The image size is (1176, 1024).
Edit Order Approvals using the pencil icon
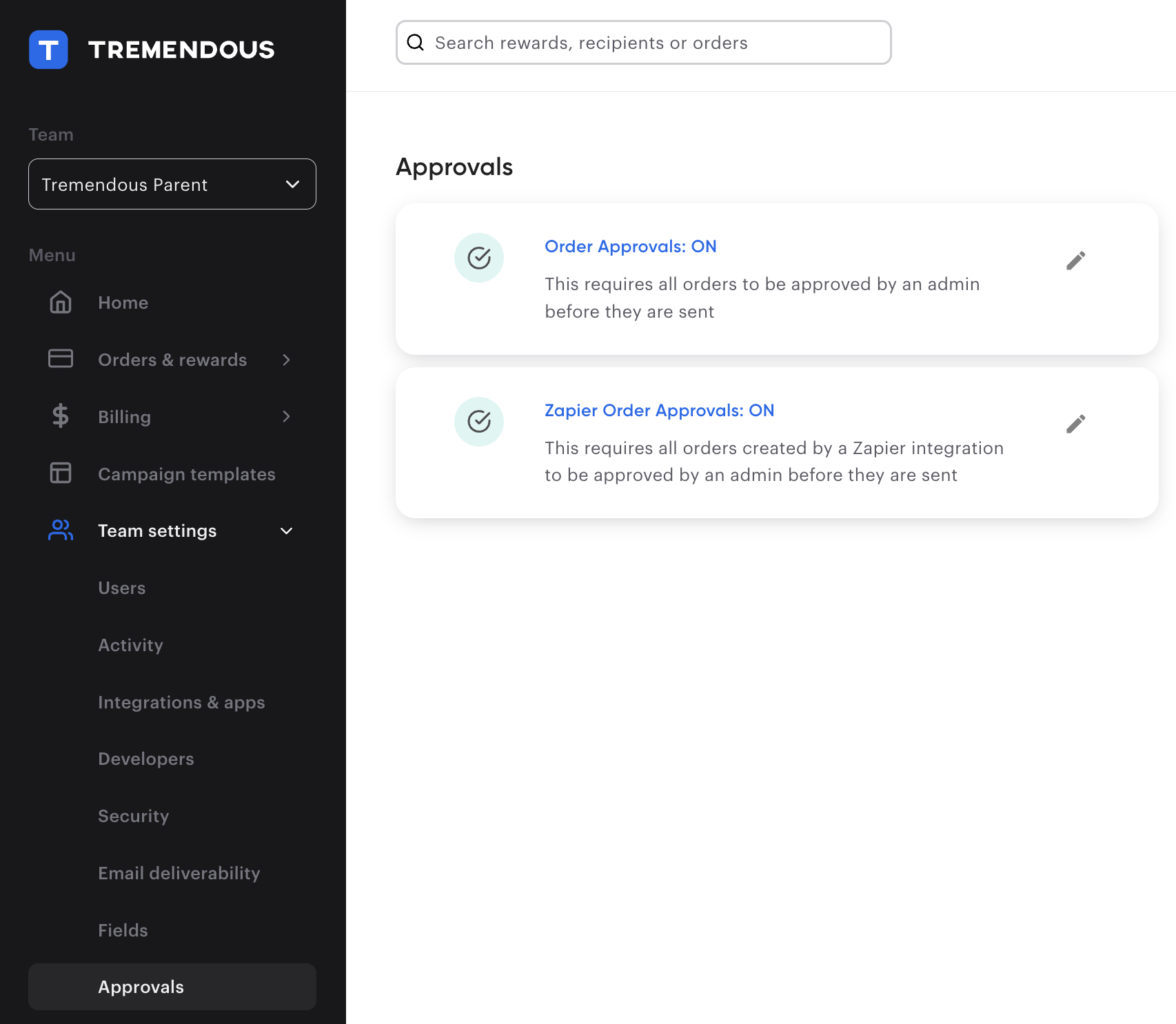(x=1075, y=260)
